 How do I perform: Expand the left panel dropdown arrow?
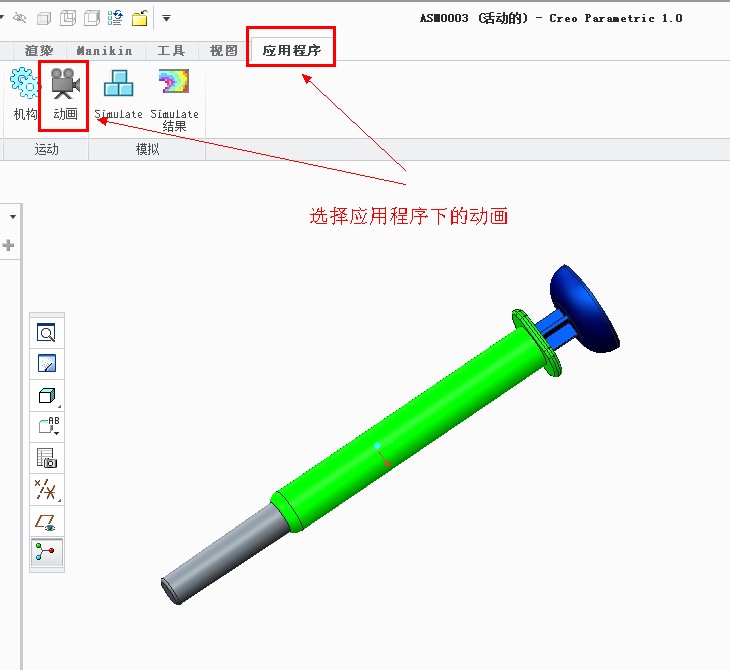13,217
